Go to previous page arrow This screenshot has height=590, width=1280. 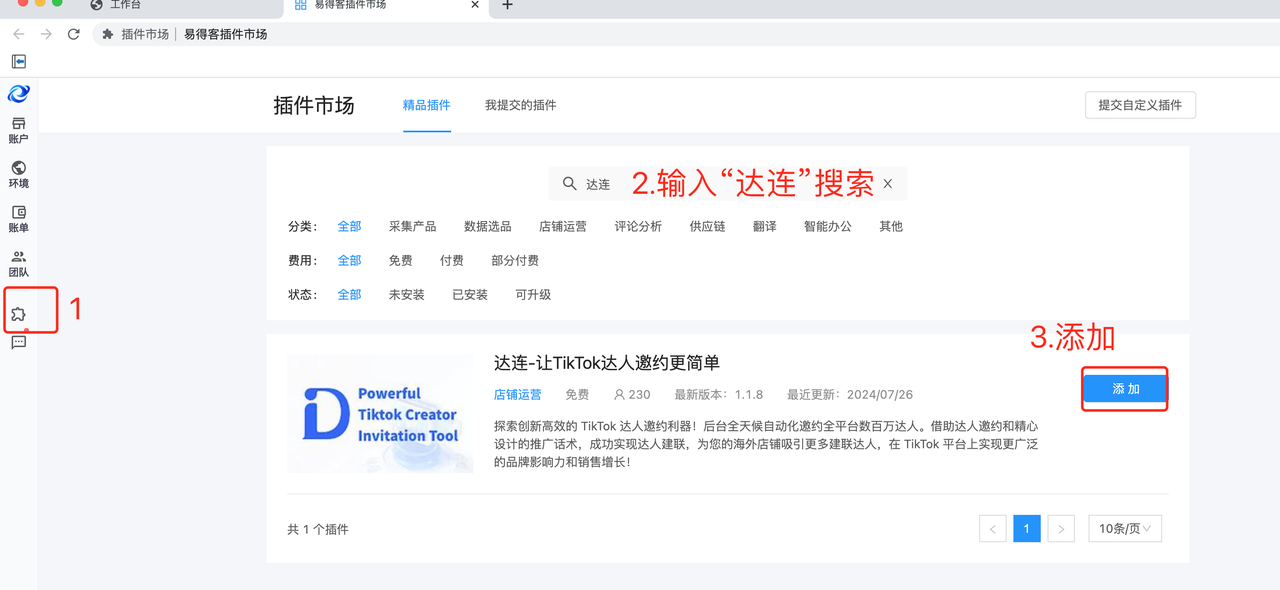(993, 529)
